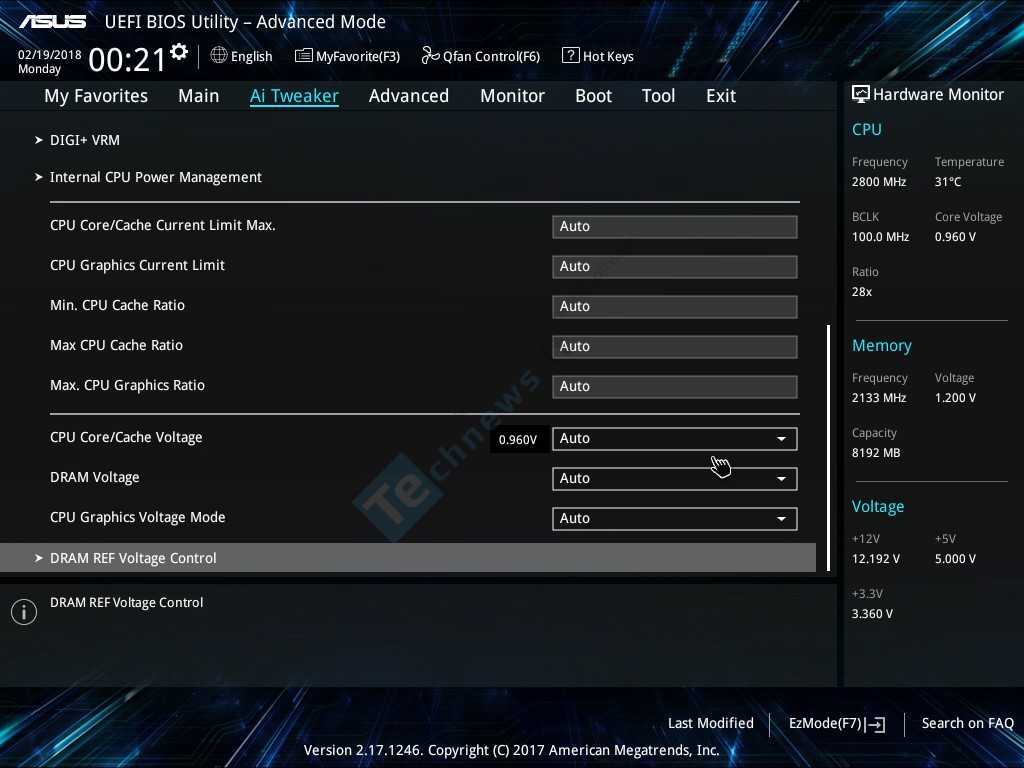The image size is (1024, 768).
Task: Expand DRAM REF Voltage Control submenu
Action: [408, 558]
